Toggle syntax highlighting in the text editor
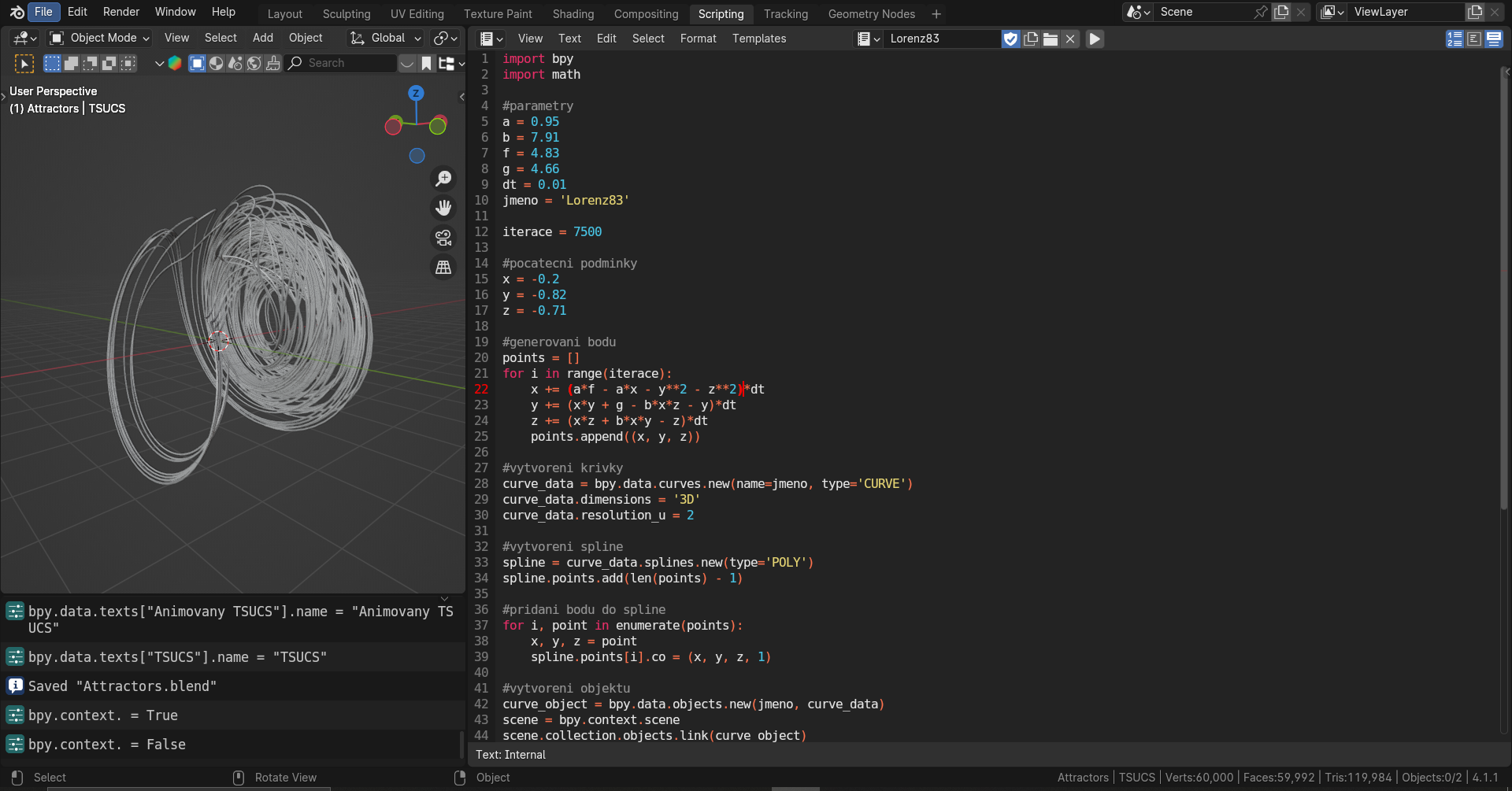This screenshot has height=791, width=1512. (x=1494, y=39)
